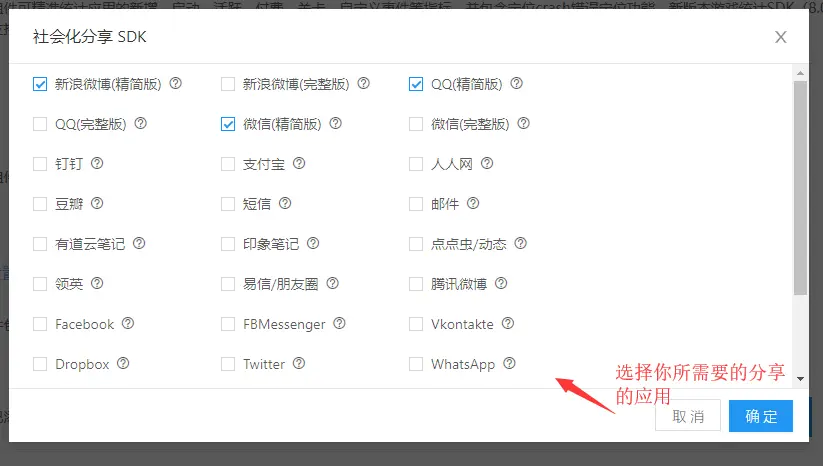Enable the 微信(完整版) checkbox

416,124
